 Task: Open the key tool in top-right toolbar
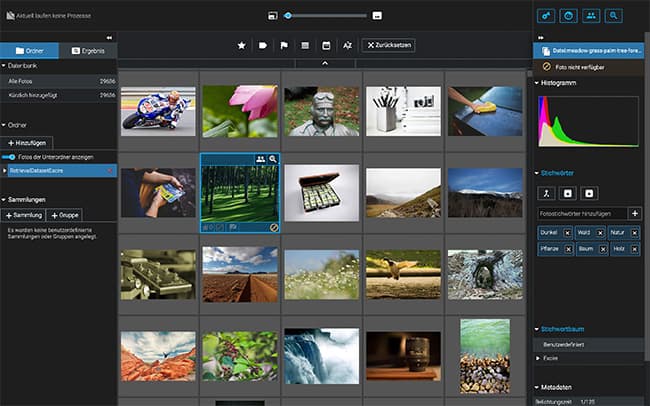click(546, 16)
